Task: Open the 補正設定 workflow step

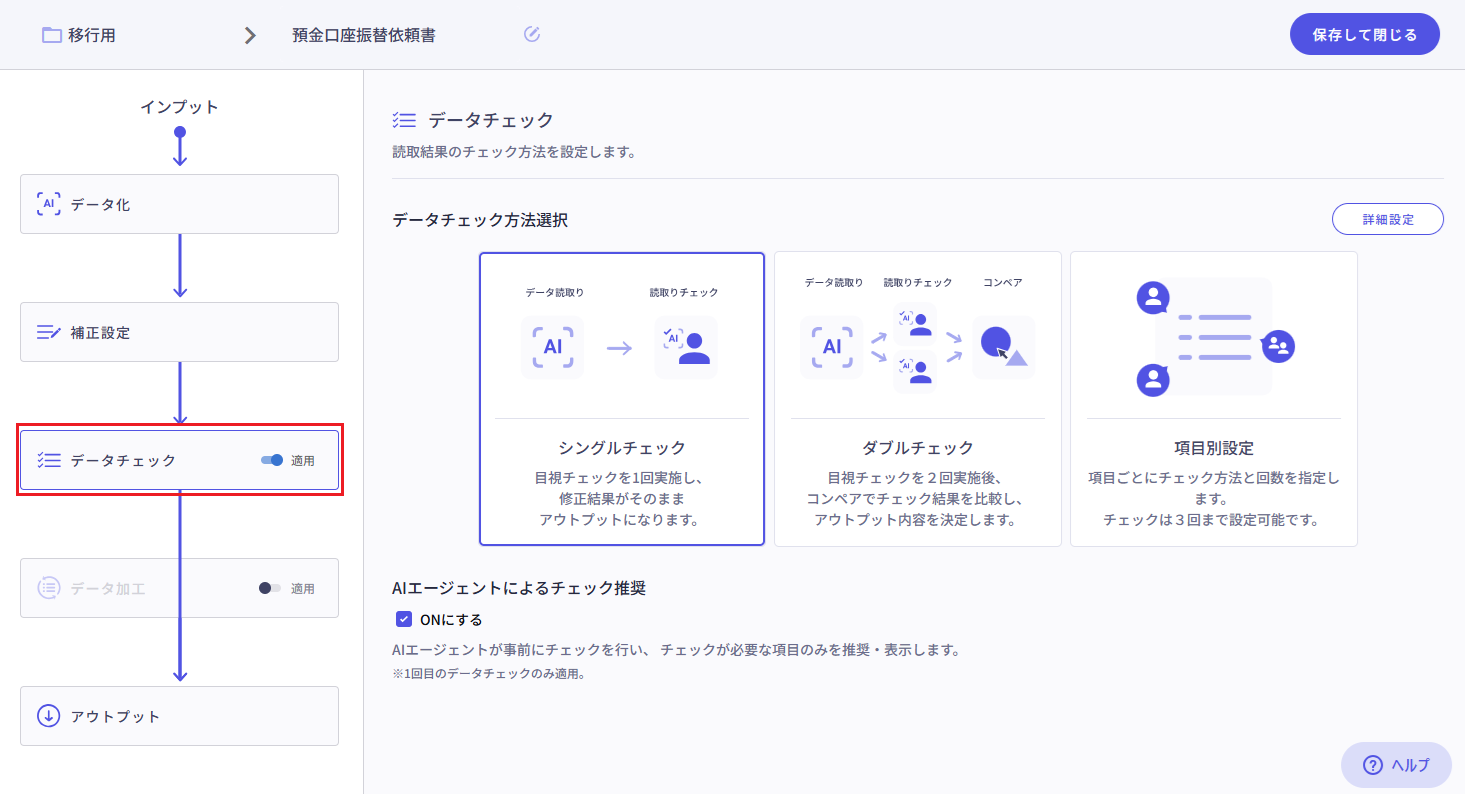Action: [179, 332]
